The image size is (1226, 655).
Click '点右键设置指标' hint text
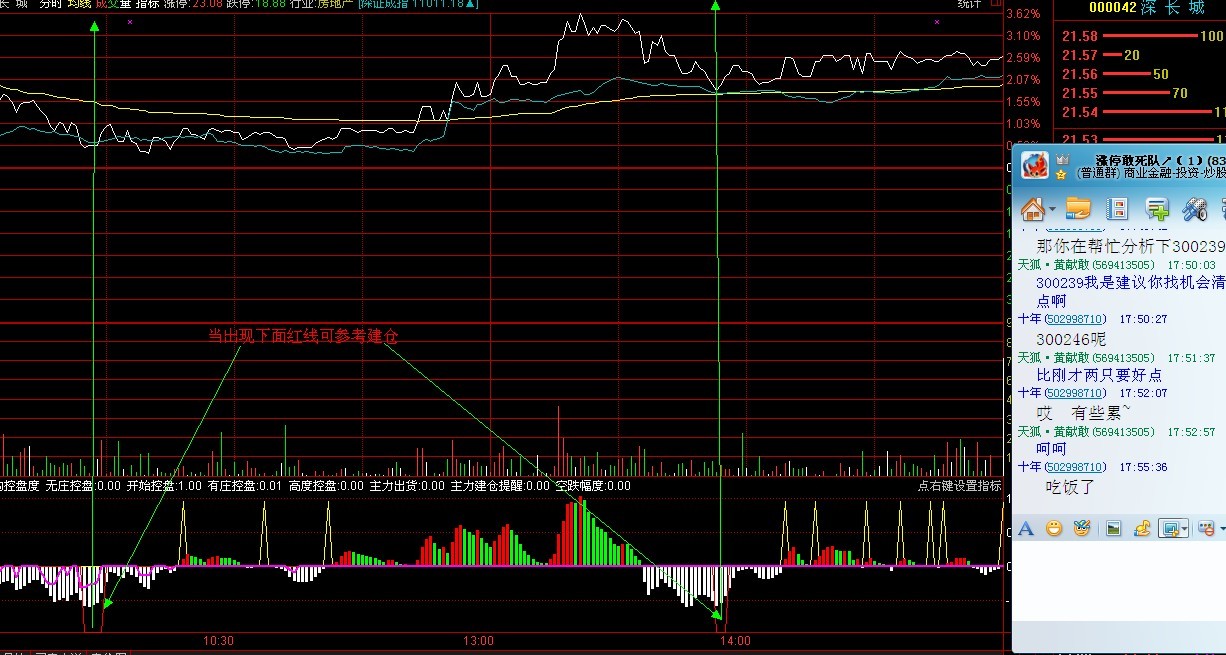pyautogui.click(x=960, y=486)
